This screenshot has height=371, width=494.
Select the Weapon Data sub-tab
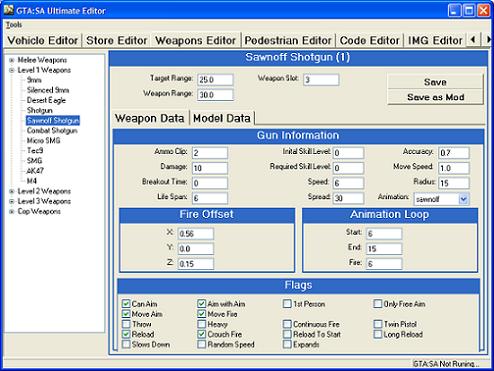coord(149,118)
